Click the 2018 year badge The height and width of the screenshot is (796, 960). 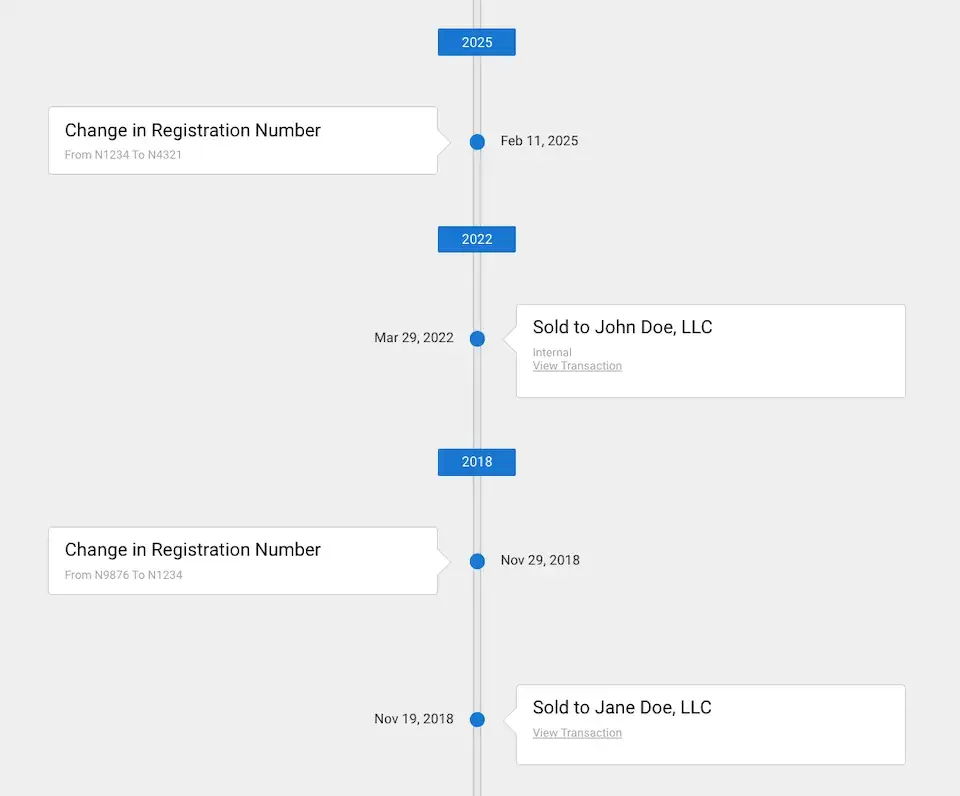477,462
